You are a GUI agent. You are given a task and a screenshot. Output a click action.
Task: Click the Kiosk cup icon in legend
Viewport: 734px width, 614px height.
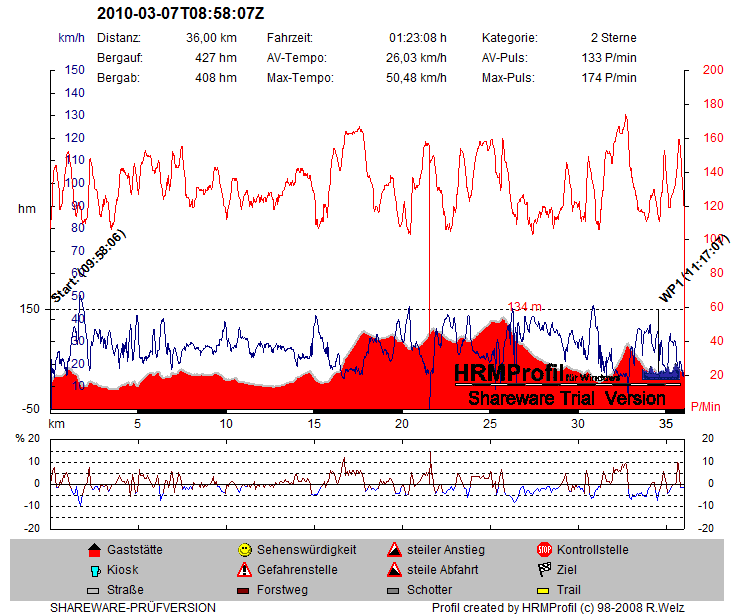pos(94,570)
